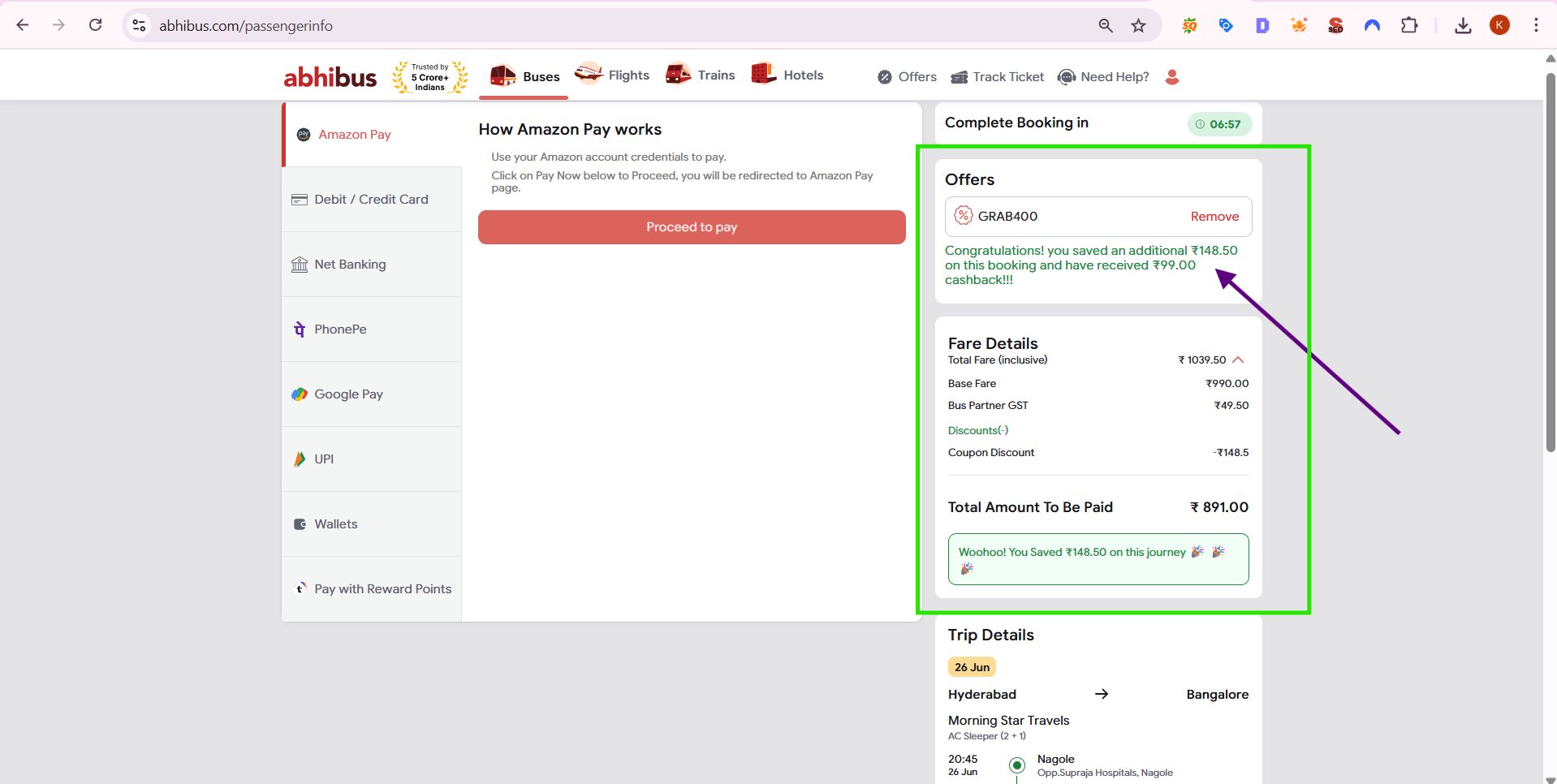Open the user account profile icon

pyautogui.click(x=1171, y=76)
